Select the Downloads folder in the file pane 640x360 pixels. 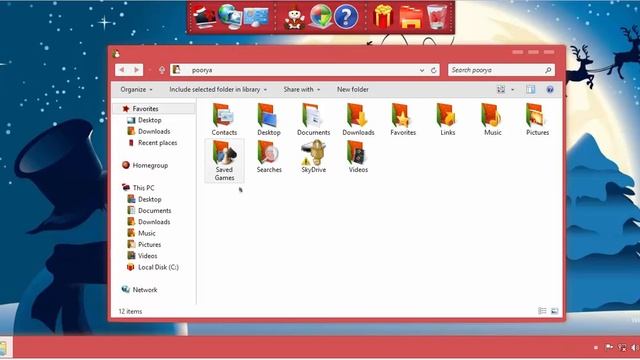click(358, 119)
